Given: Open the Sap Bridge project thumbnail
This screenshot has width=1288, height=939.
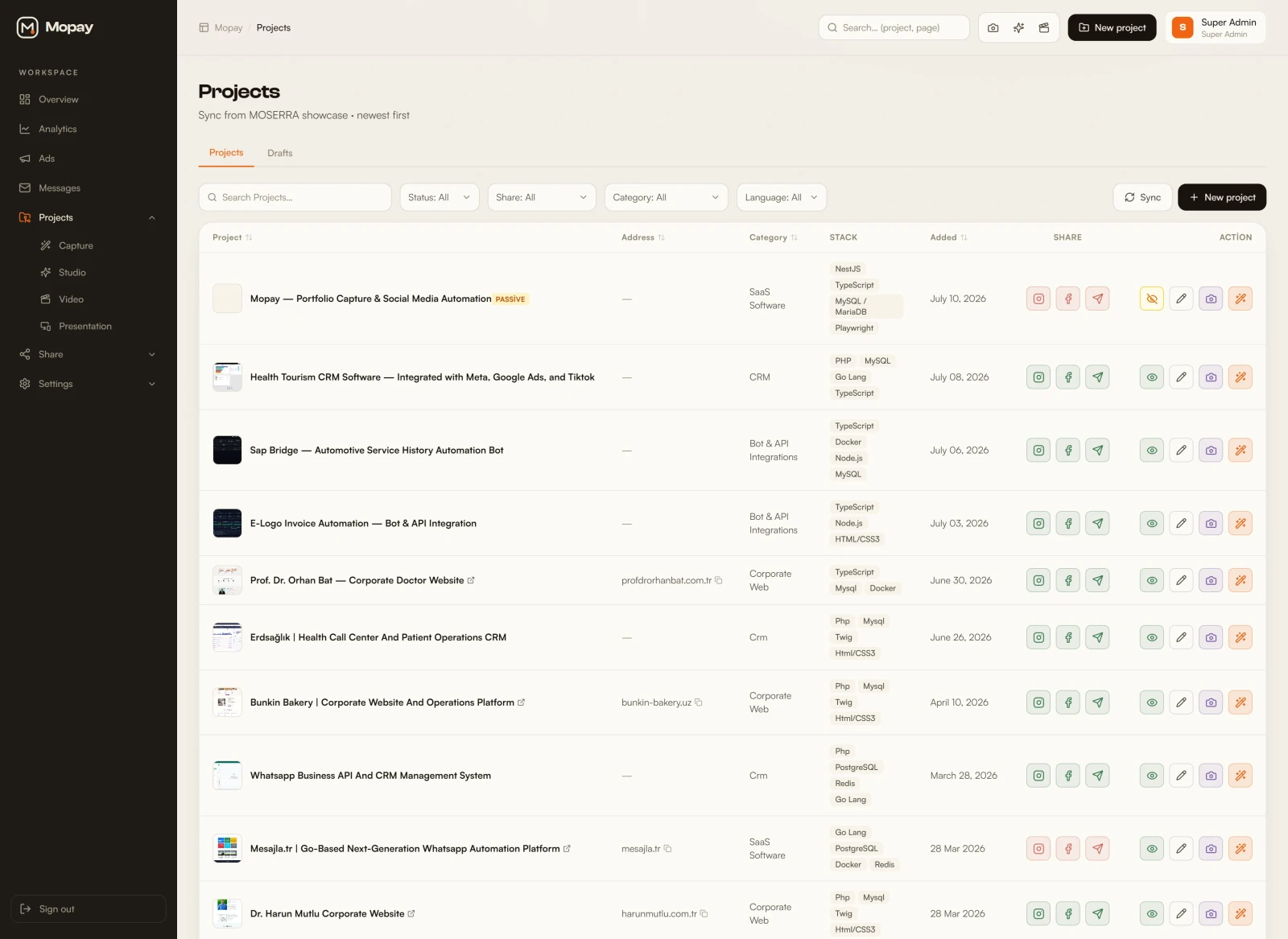Looking at the screenshot, I should coord(227,451).
